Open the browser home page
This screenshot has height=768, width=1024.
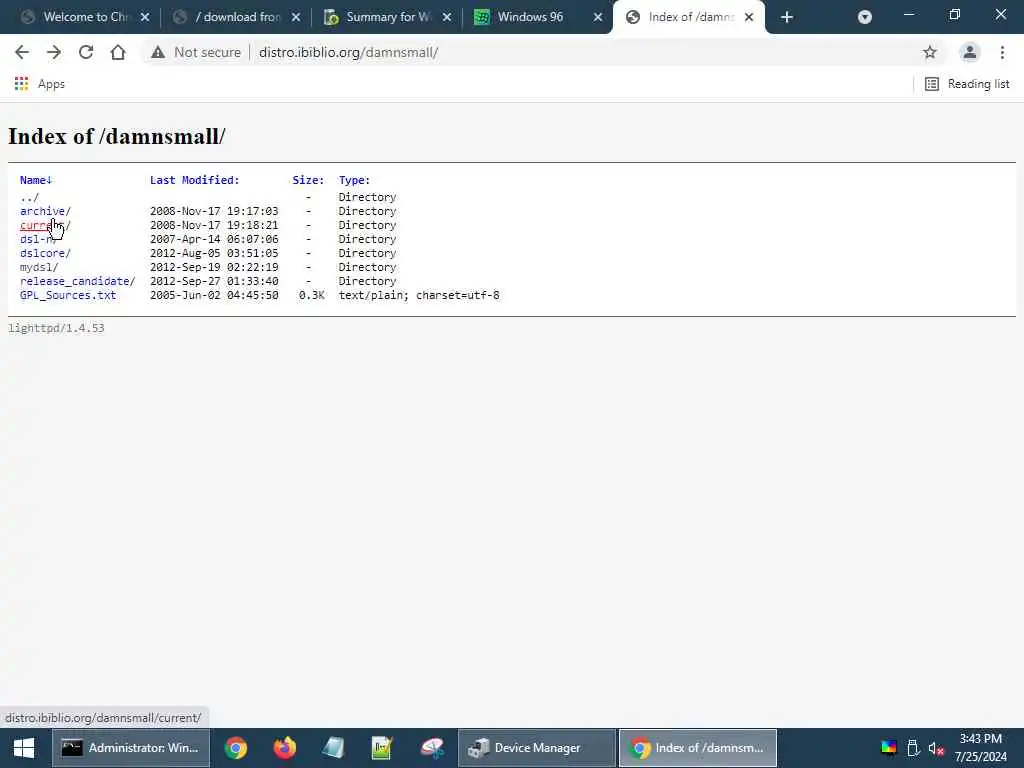118,52
